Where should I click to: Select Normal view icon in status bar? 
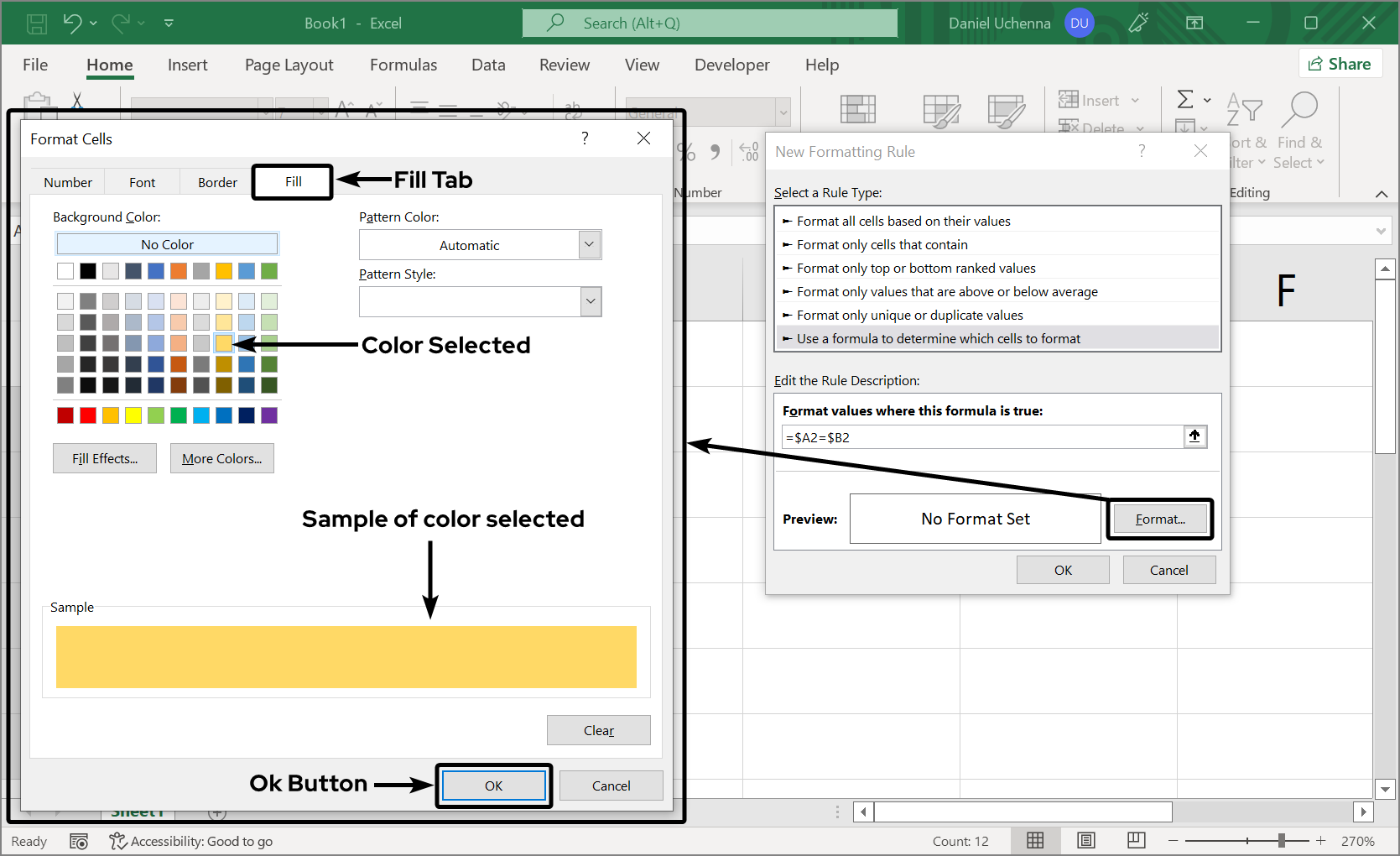pos(1035,841)
